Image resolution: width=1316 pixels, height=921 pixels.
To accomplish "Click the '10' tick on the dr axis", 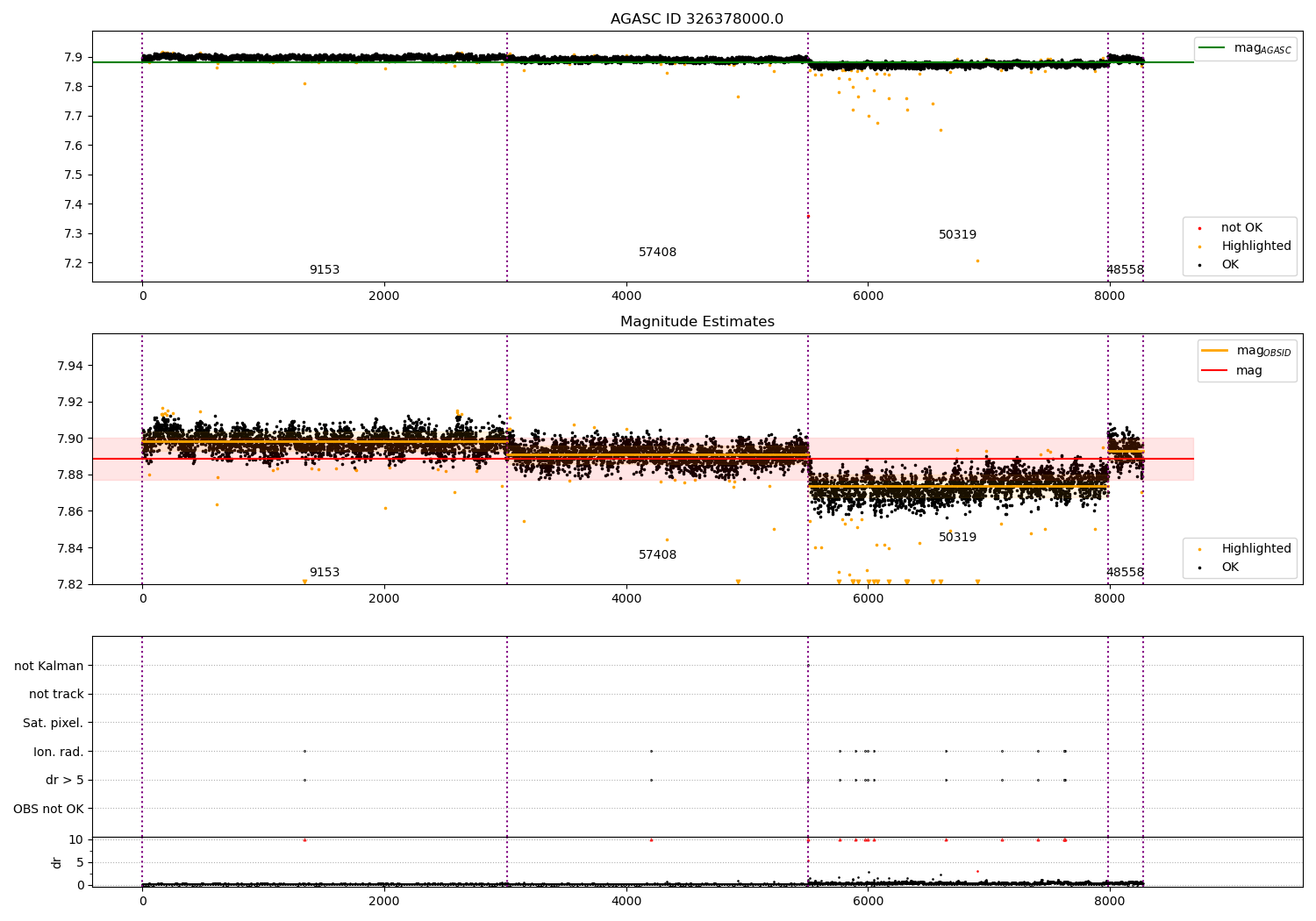I will [x=76, y=839].
